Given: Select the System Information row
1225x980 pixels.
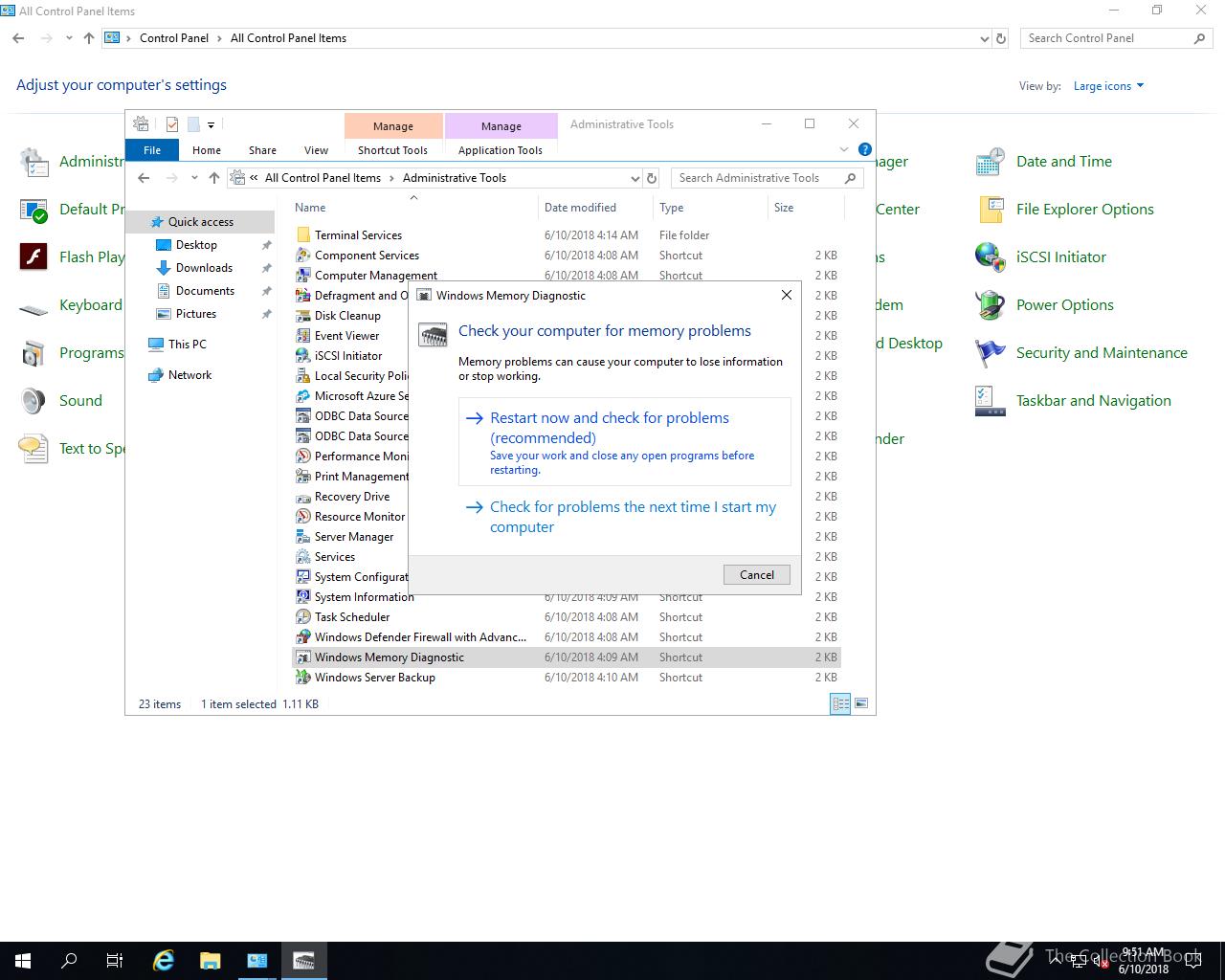Looking at the screenshot, I should coord(566,597).
